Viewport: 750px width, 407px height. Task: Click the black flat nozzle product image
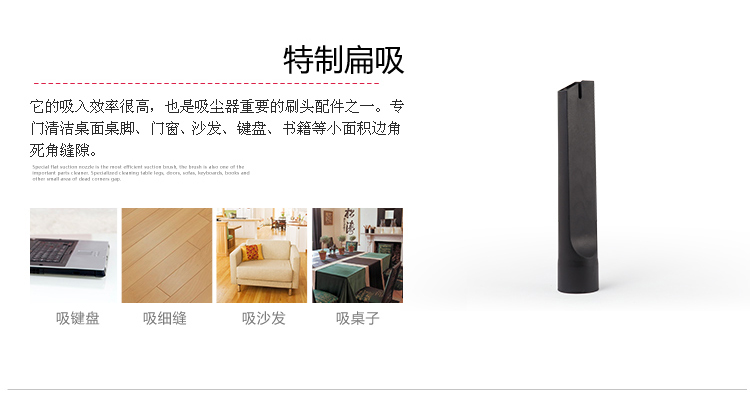[578, 187]
